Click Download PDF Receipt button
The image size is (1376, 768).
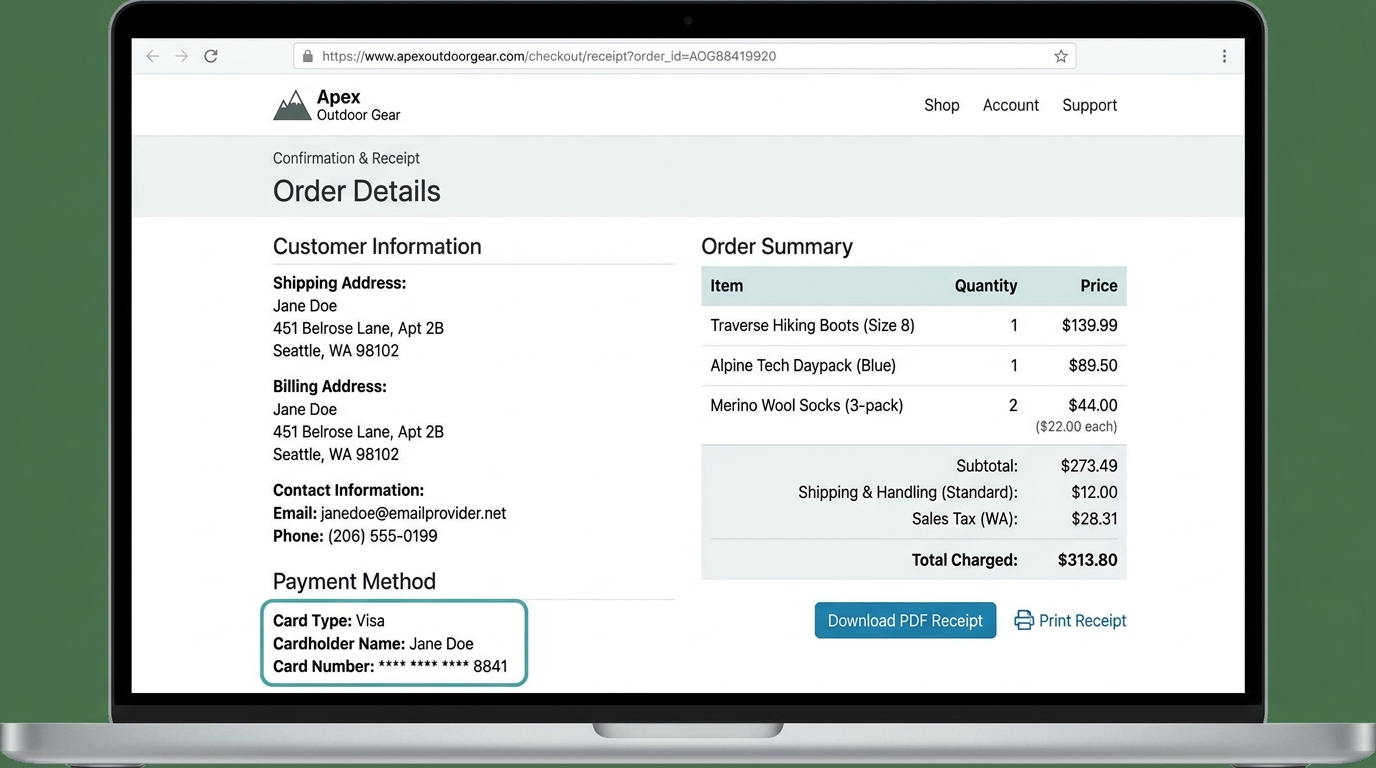tap(905, 620)
